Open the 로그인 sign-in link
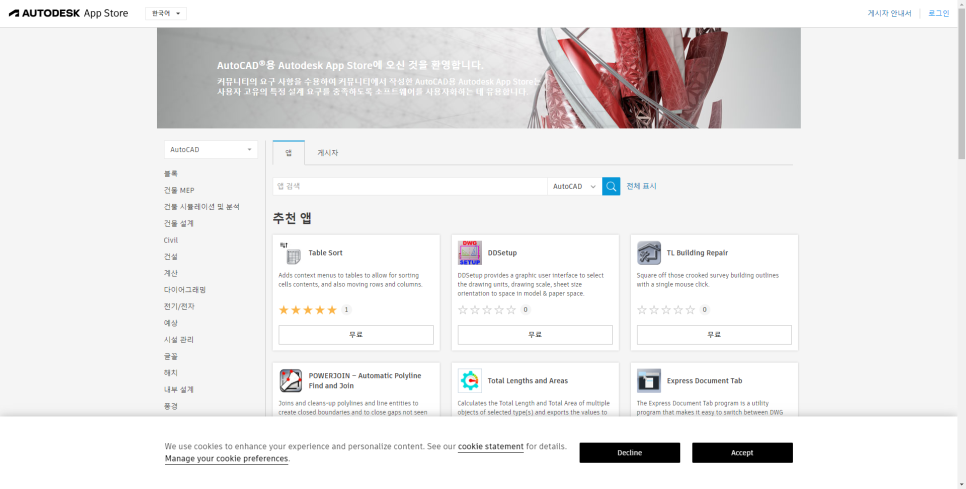This screenshot has width=966, height=489. pyautogui.click(x=938, y=13)
